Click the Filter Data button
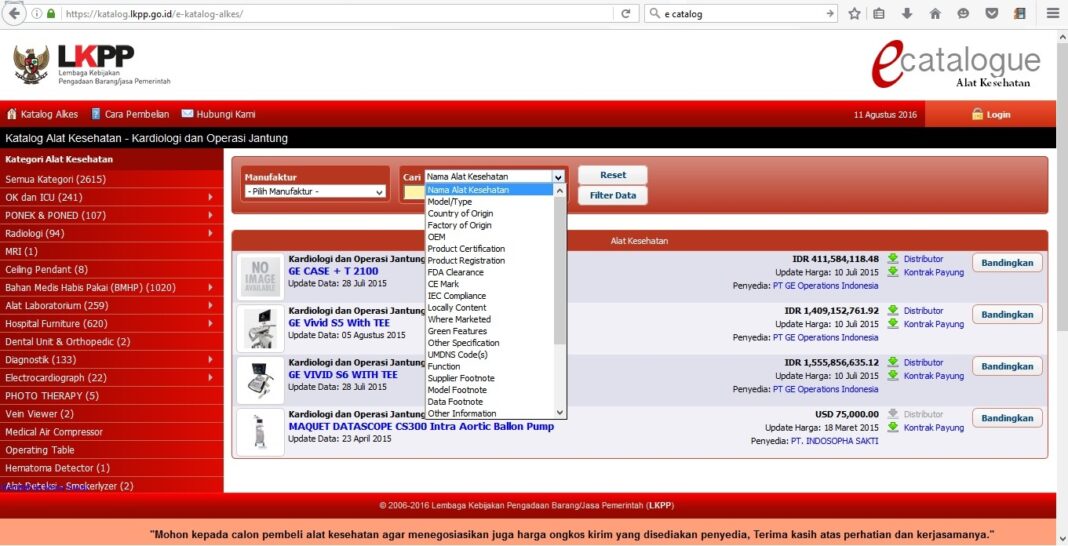1068x546 pixels. tap(612, 196)
